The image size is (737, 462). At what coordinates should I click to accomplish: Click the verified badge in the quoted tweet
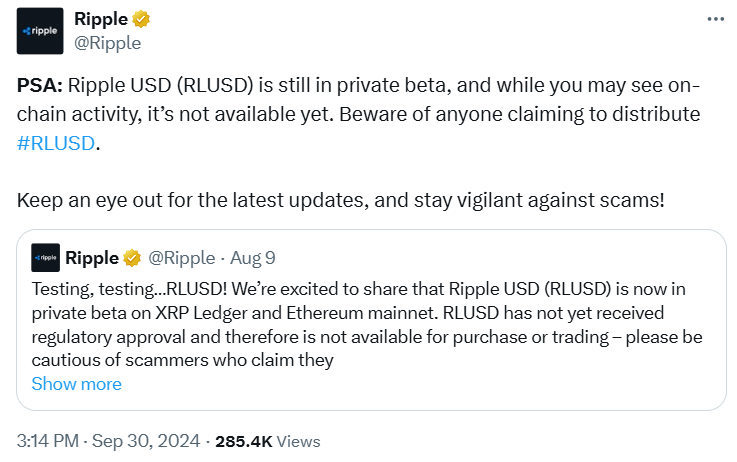pos(132,258)
